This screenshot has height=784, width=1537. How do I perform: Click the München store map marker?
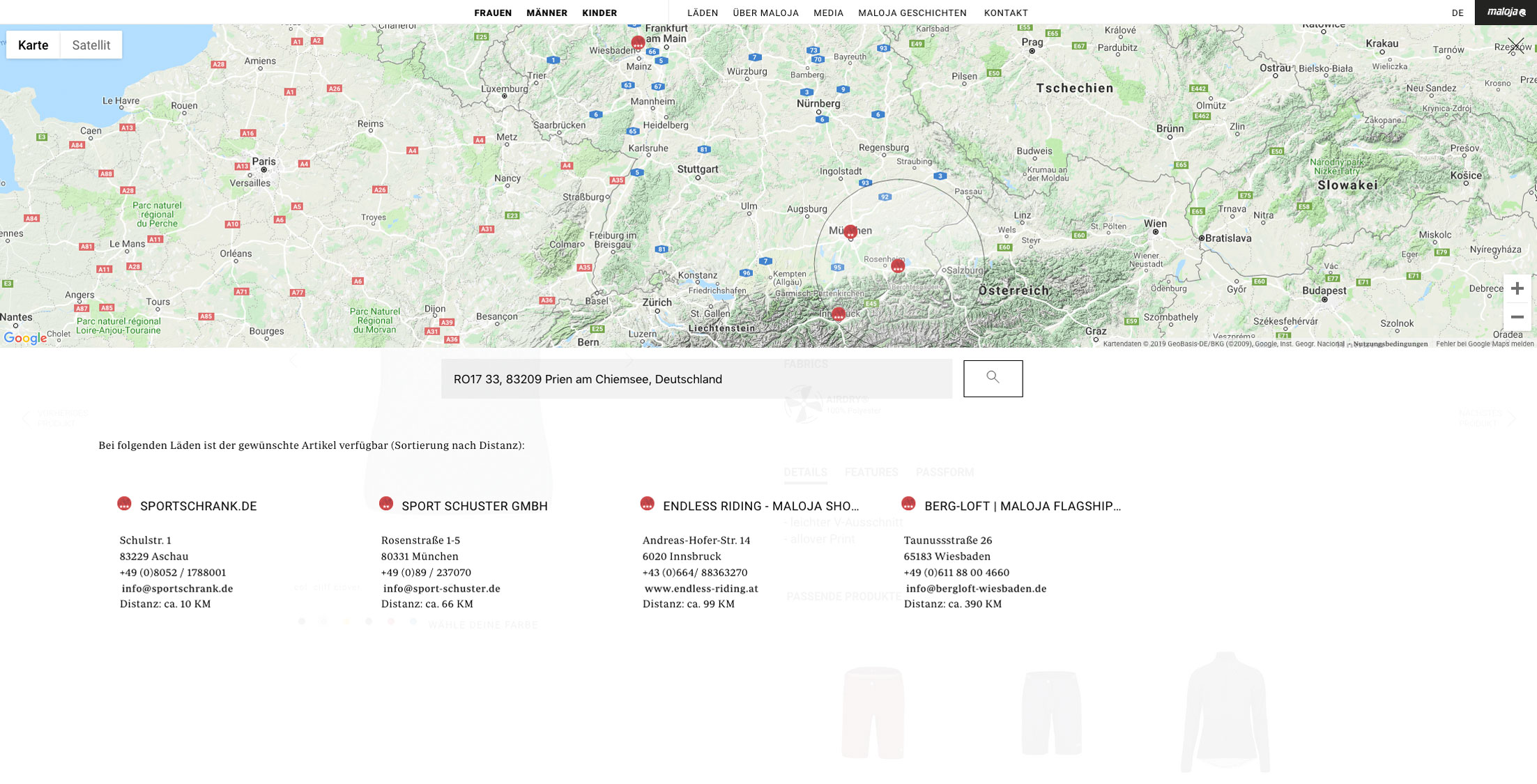(850, 233)
